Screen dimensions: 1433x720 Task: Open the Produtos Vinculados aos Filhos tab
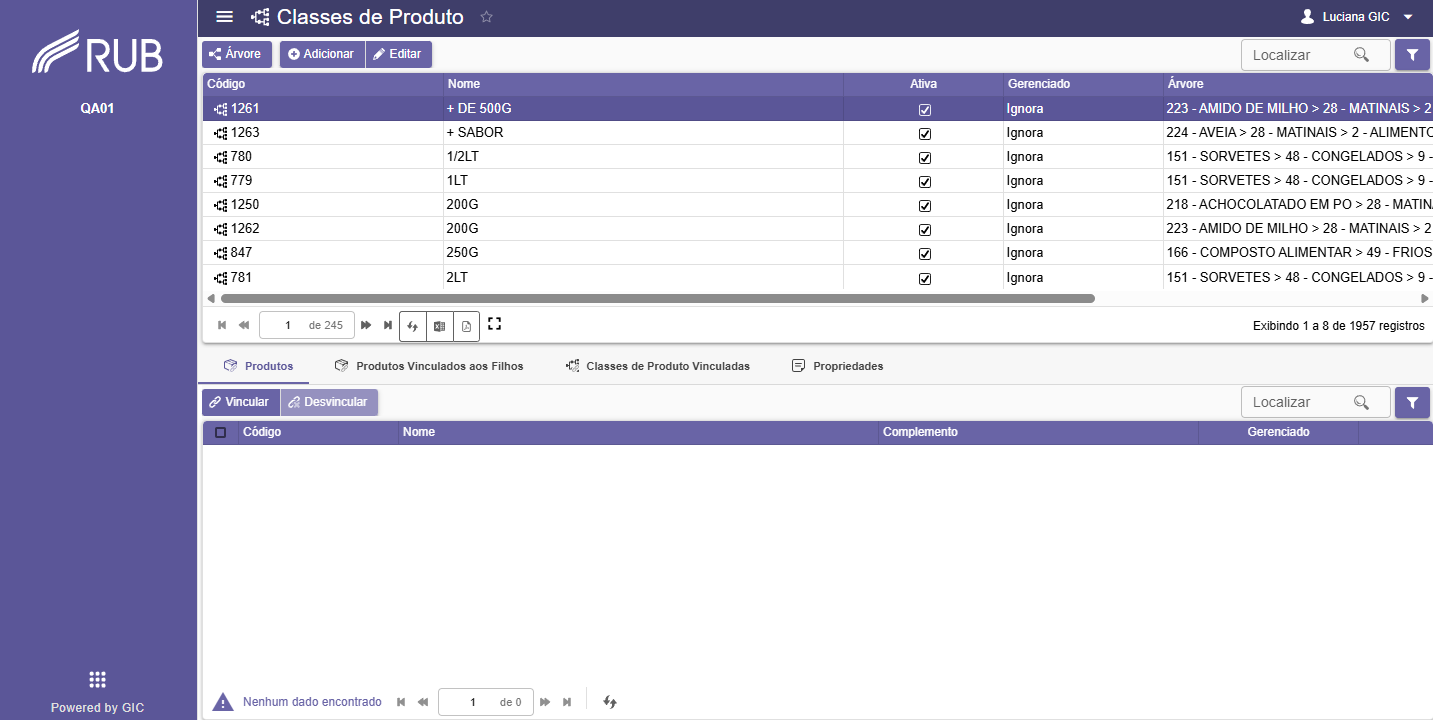(x=429, y=366)
